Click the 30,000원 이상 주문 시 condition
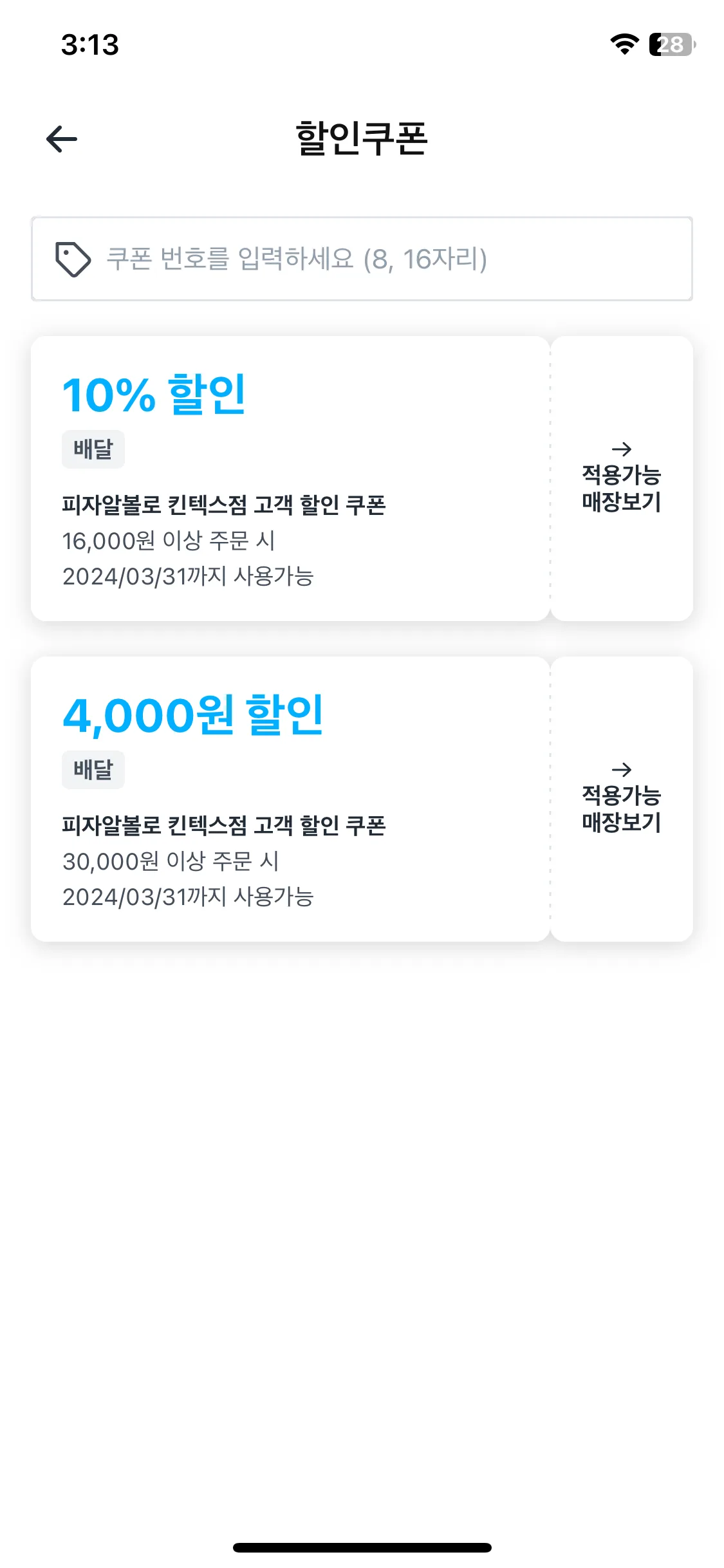This screenshot has width=724, height=1568. tap(171, 861)
